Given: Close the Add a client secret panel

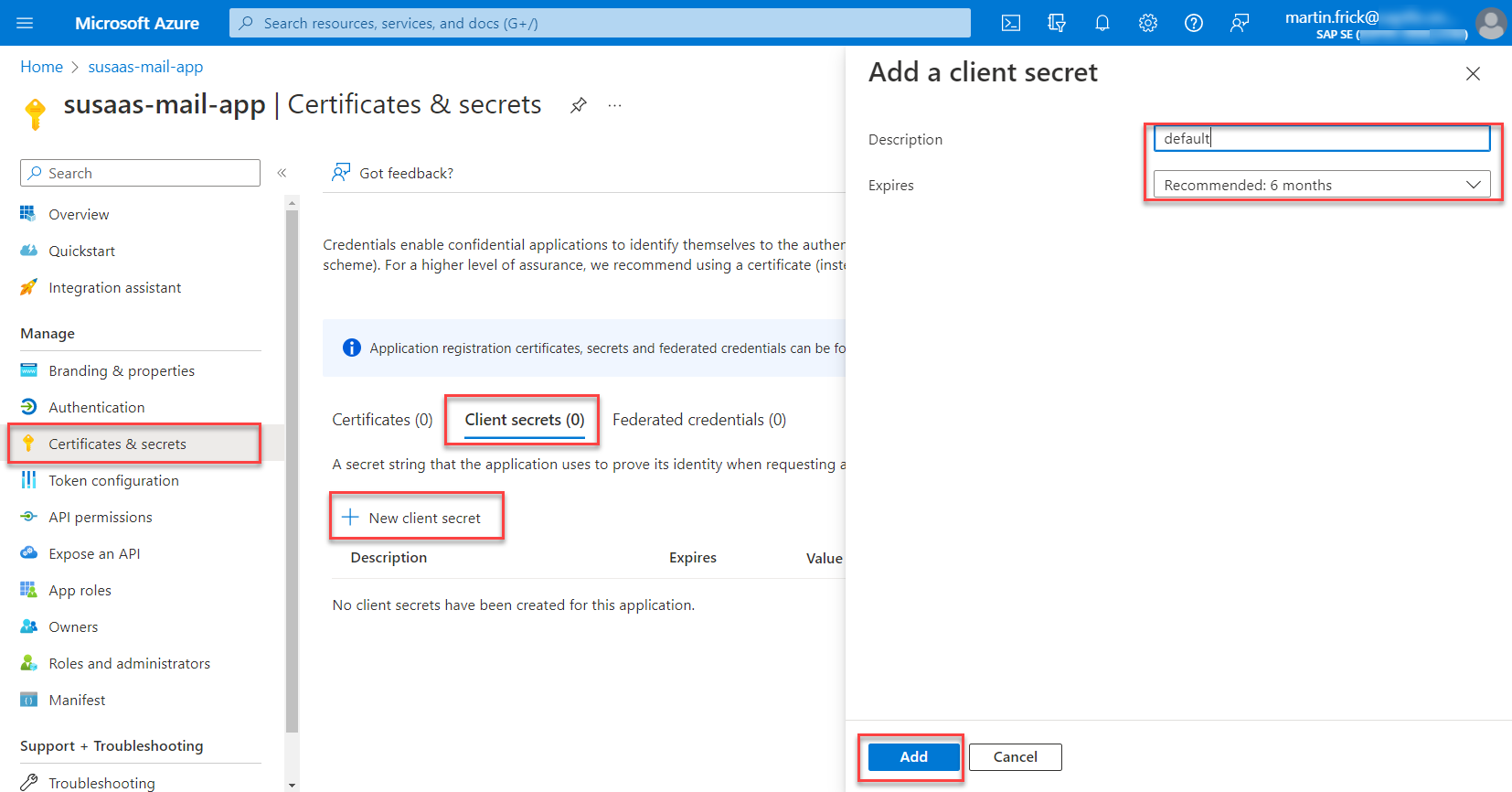Looking at the screenshot, I should 1473,73.
